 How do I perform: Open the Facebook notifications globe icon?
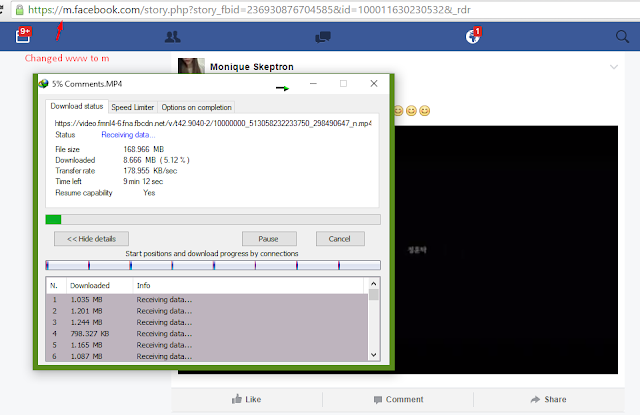(x=473, y=36)
